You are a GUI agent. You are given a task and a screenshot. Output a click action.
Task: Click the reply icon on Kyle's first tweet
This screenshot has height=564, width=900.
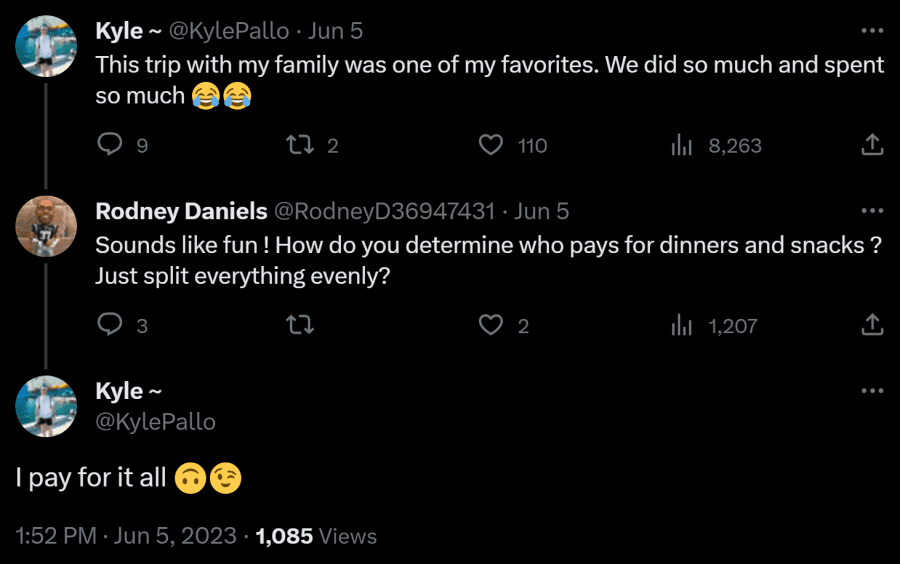[x=110, y=145]
